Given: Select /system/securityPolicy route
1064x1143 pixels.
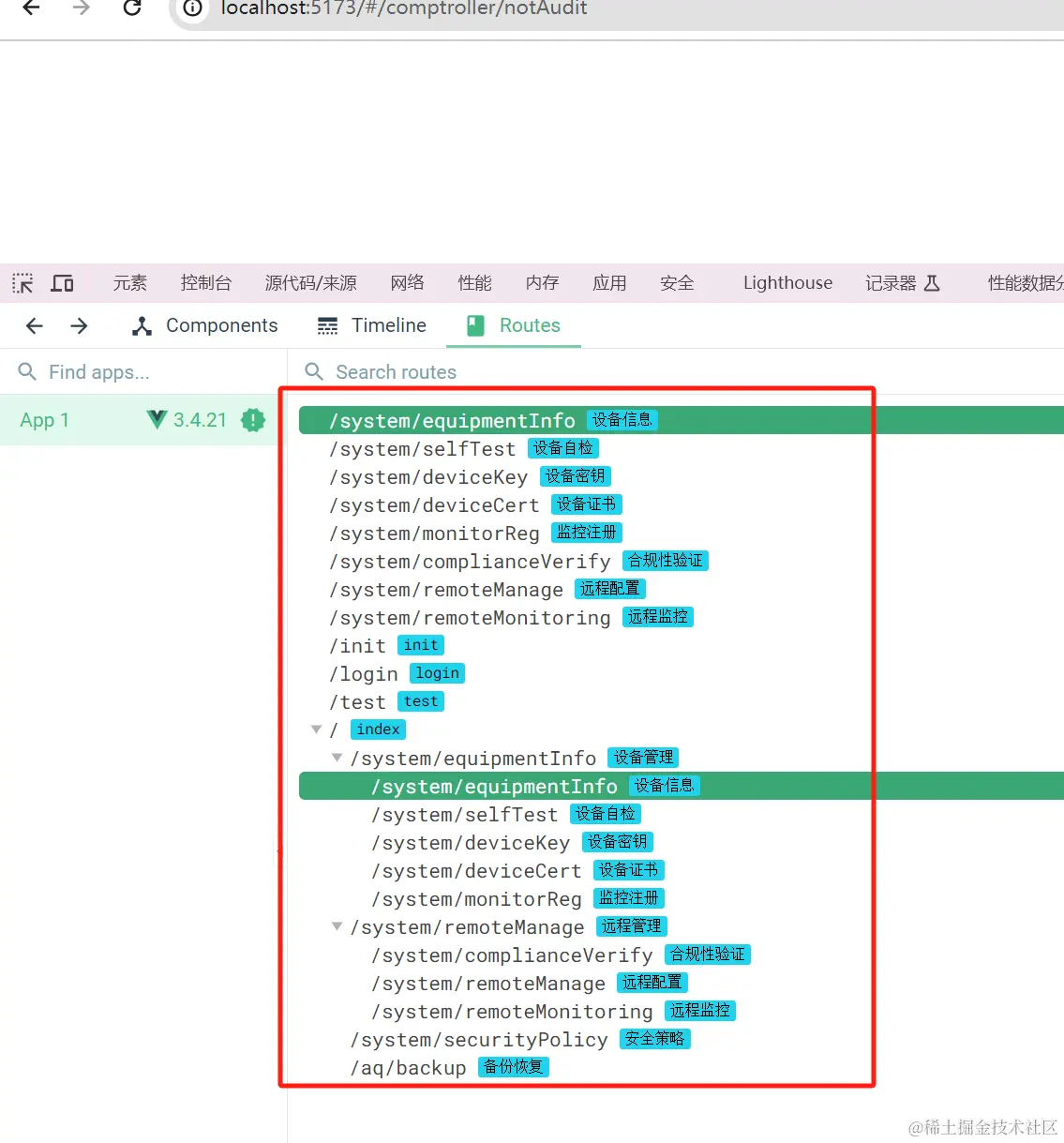Looking at the screenshot, I should (x=682, y=1039).
